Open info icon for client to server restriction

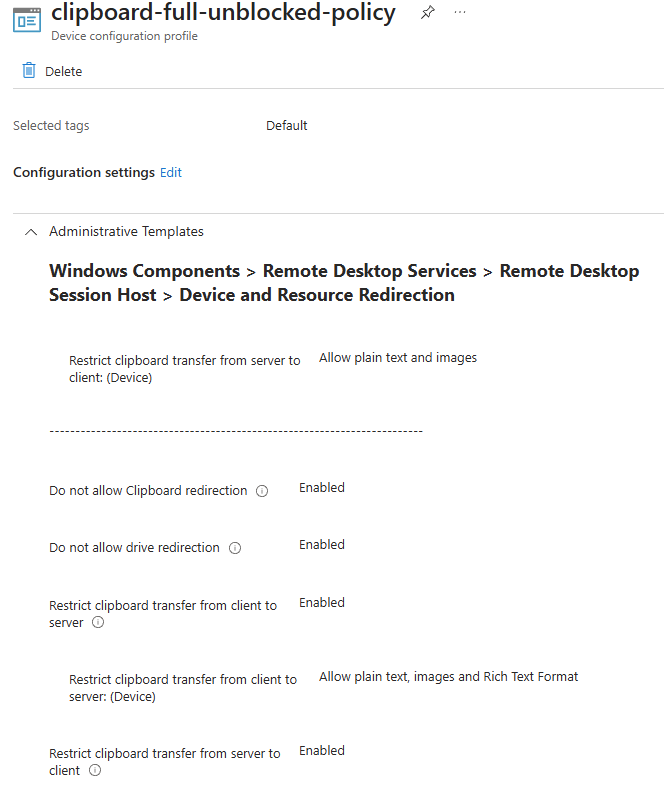click(98, 622)
